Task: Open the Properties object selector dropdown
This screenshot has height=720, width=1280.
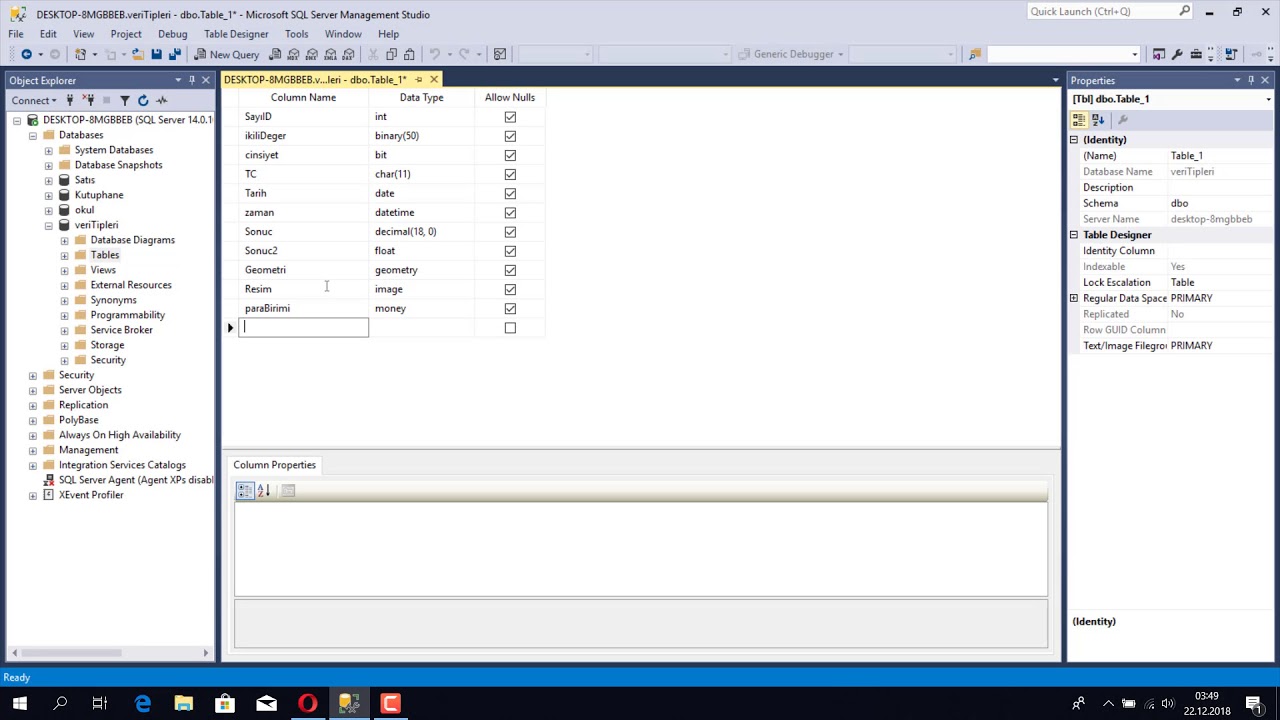Action: (x=1268, y=99)
